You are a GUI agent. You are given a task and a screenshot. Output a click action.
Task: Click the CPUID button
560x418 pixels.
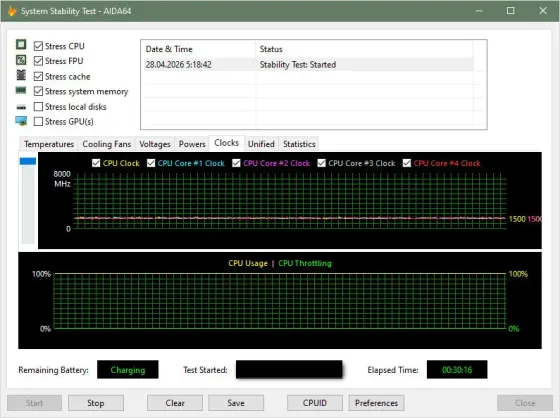[315, 403]
